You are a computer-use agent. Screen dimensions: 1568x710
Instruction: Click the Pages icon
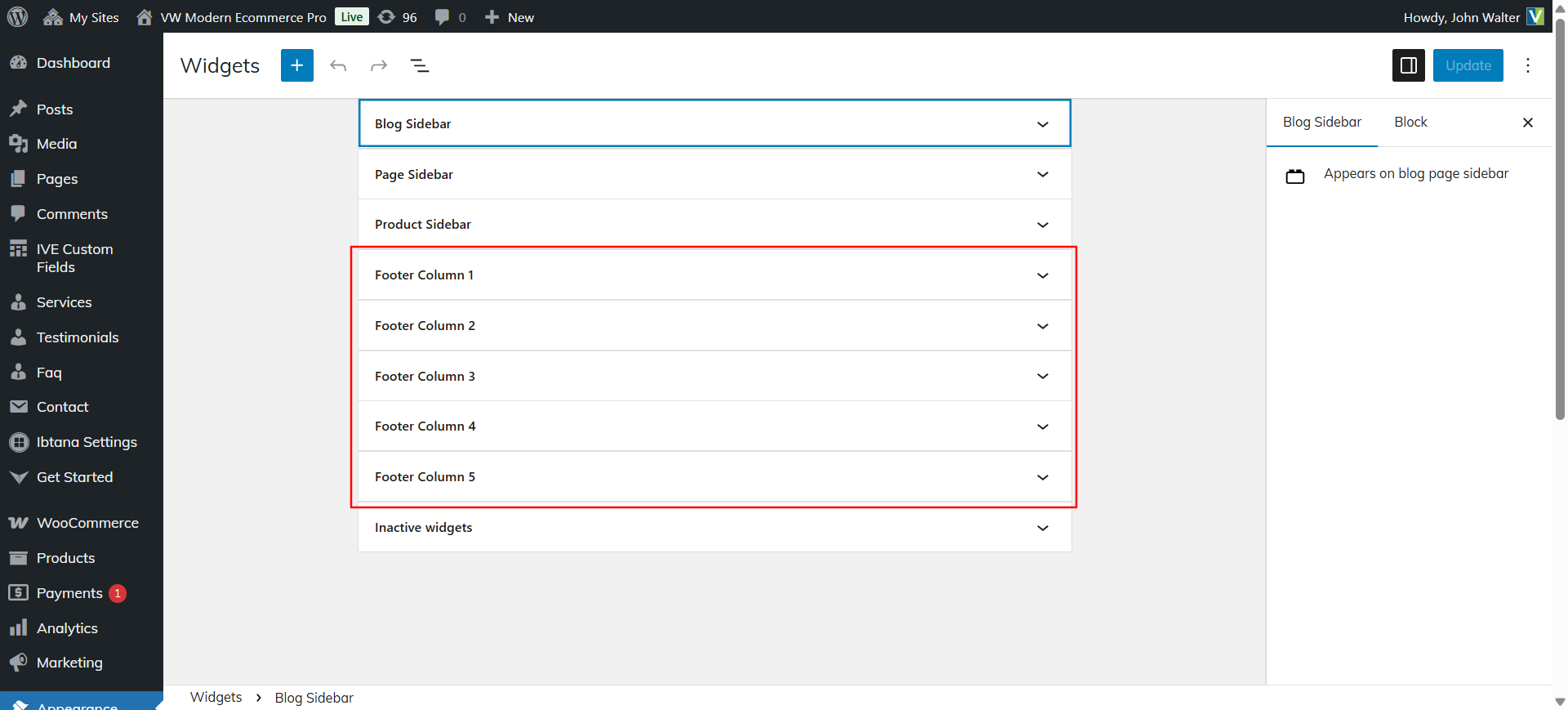pyautogui.click(x=18, y=179)
